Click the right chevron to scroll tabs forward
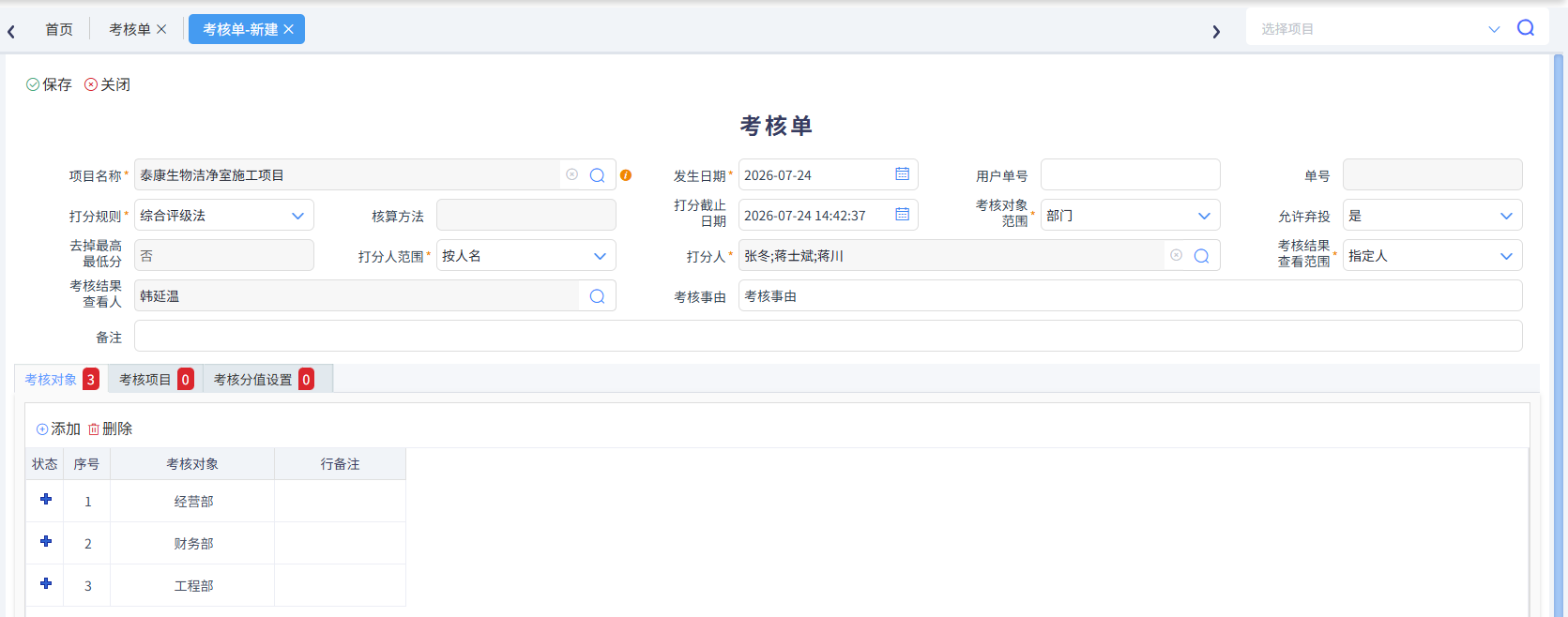This screenshot has height=617, width=1568. pyautogui.click(x=1216, y=31)
